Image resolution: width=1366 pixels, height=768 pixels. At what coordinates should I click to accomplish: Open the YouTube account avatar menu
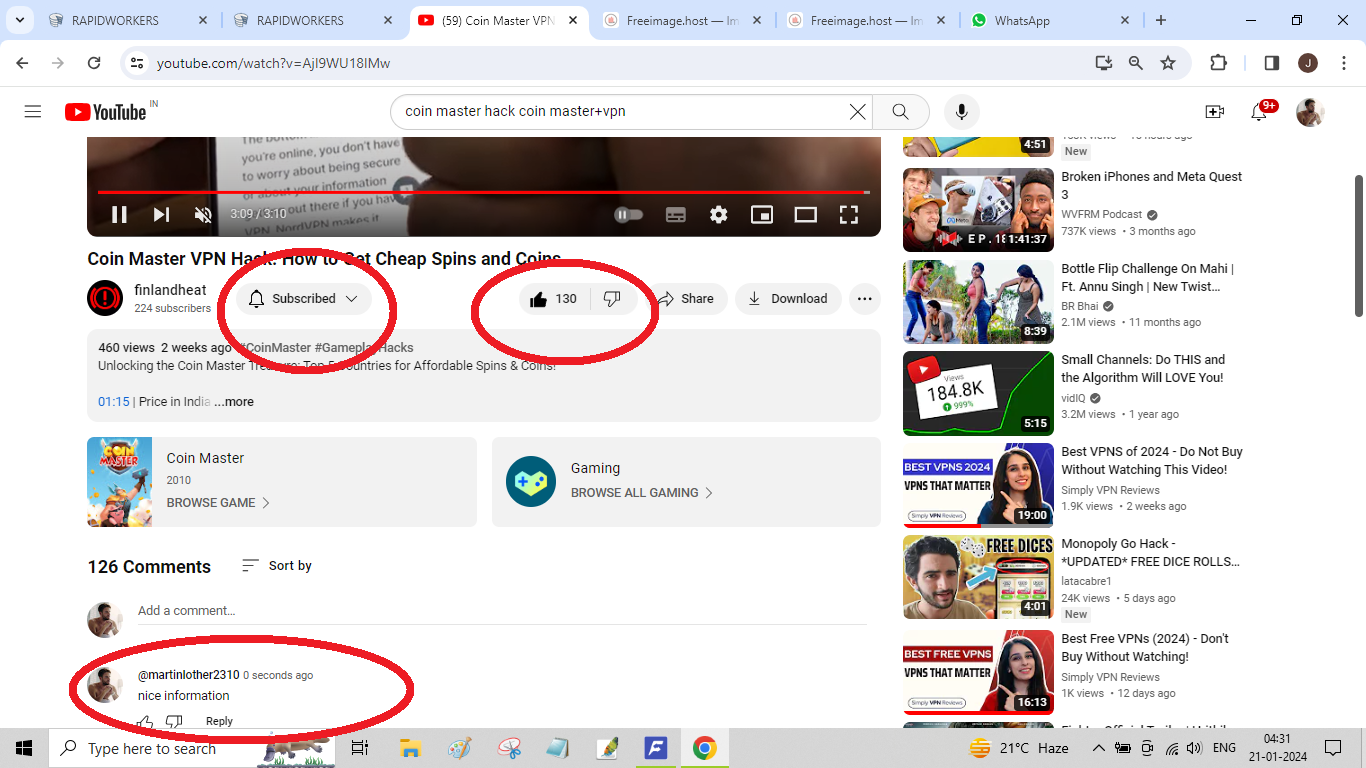click(x=1310, y=112)
